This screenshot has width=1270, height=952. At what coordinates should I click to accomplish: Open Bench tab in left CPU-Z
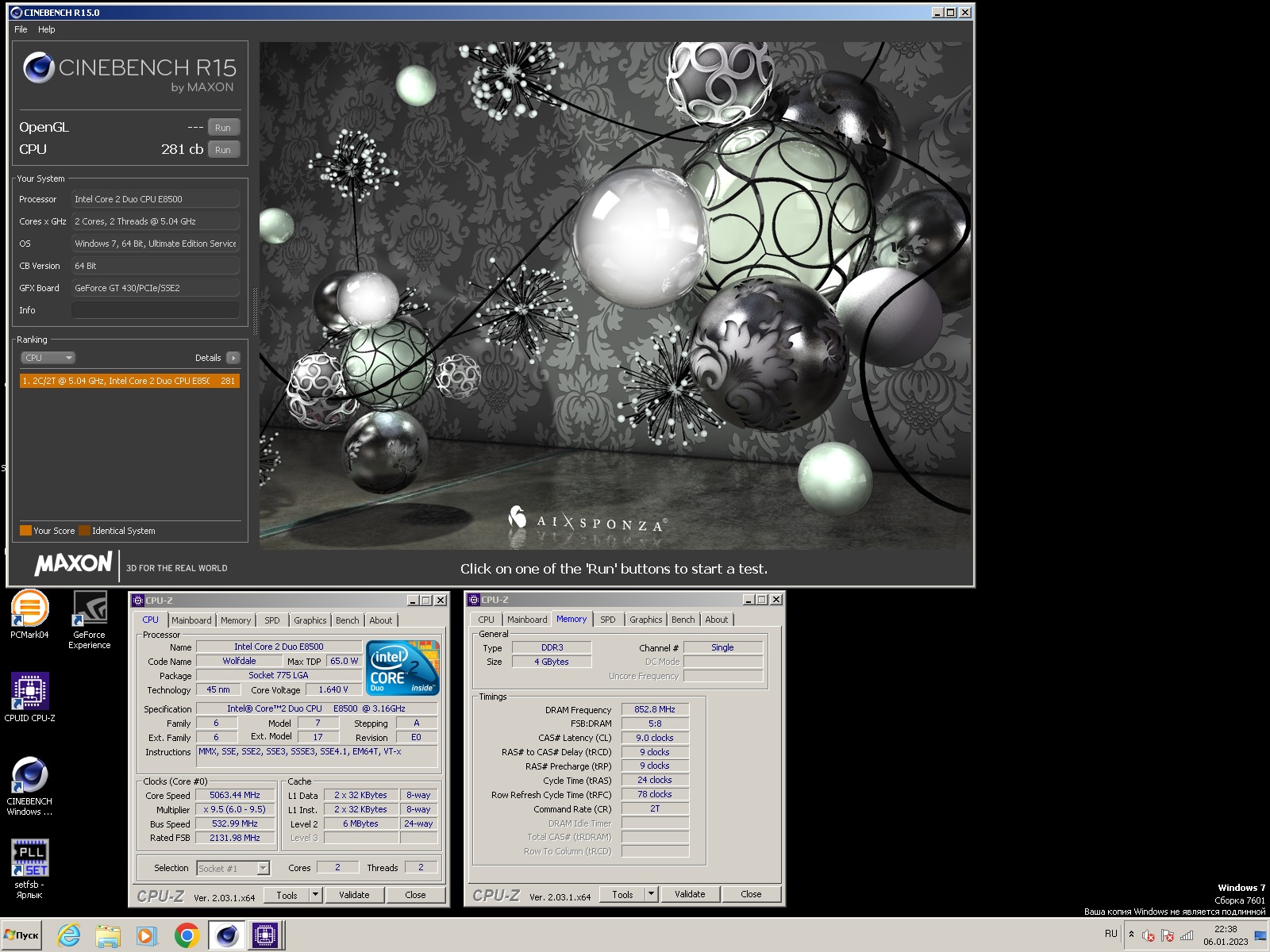pyautogui.click(x=347, y=620)
